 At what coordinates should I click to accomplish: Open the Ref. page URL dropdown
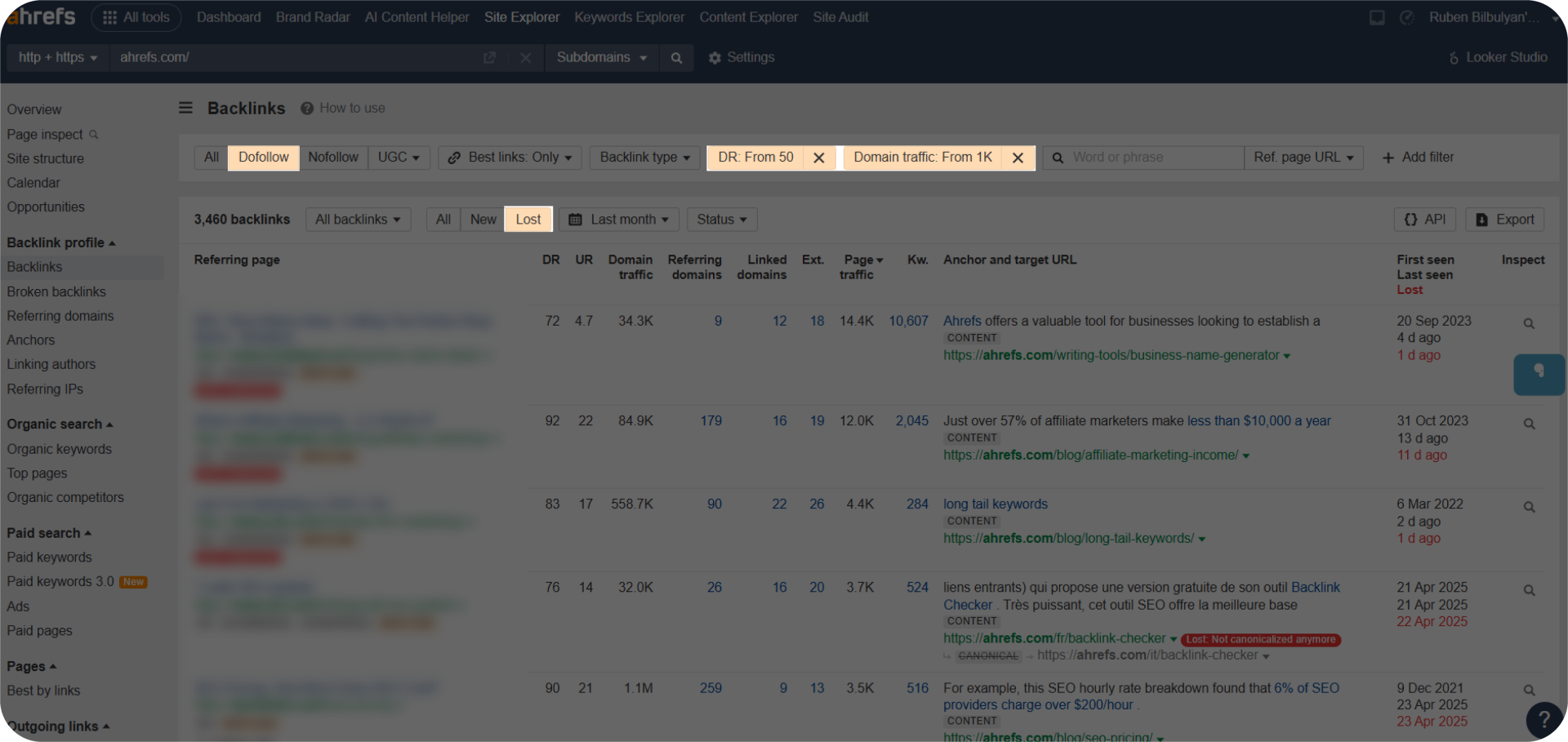[1303, 158]
